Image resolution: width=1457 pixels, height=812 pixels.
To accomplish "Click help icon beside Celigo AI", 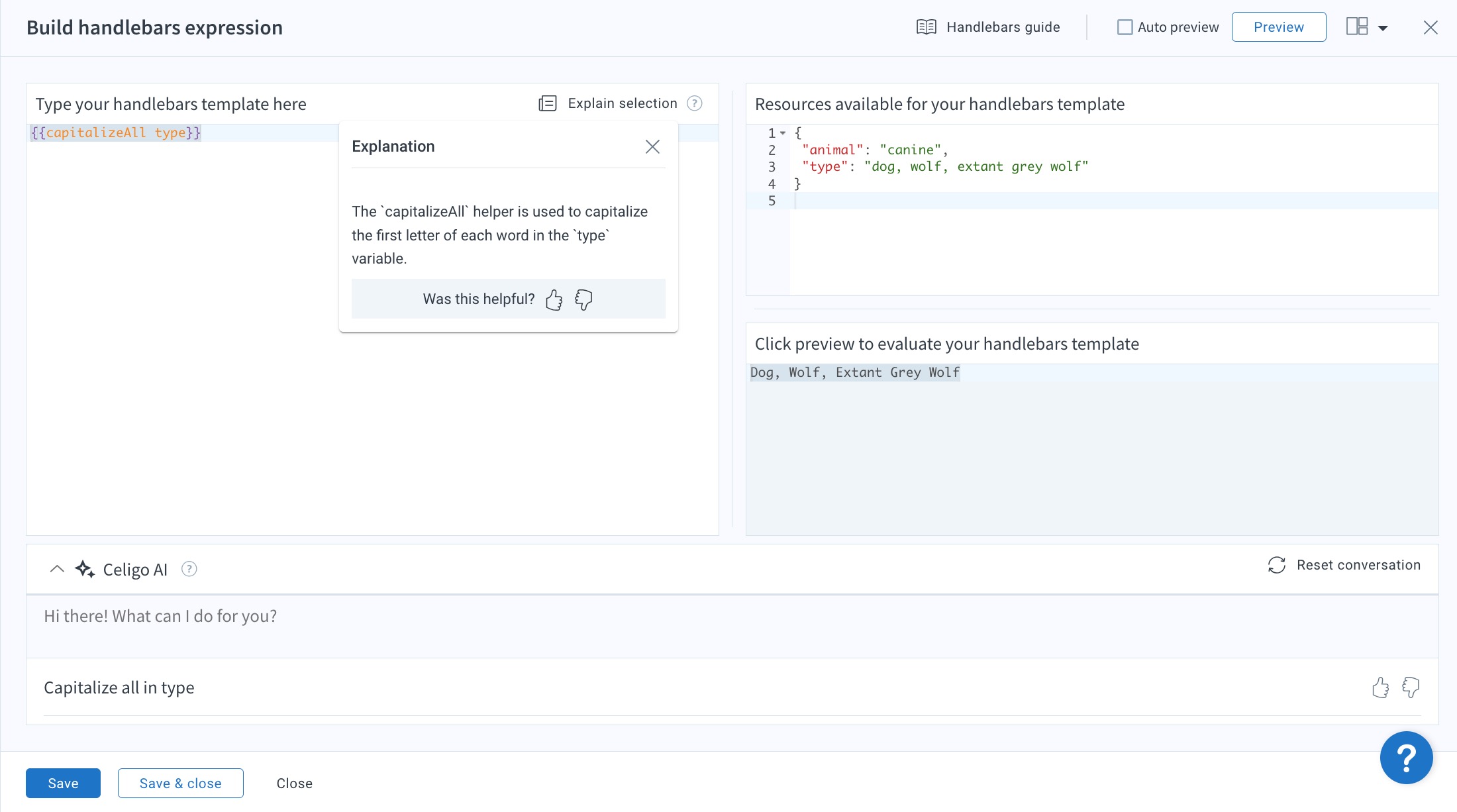I will [x=189, y=569].
